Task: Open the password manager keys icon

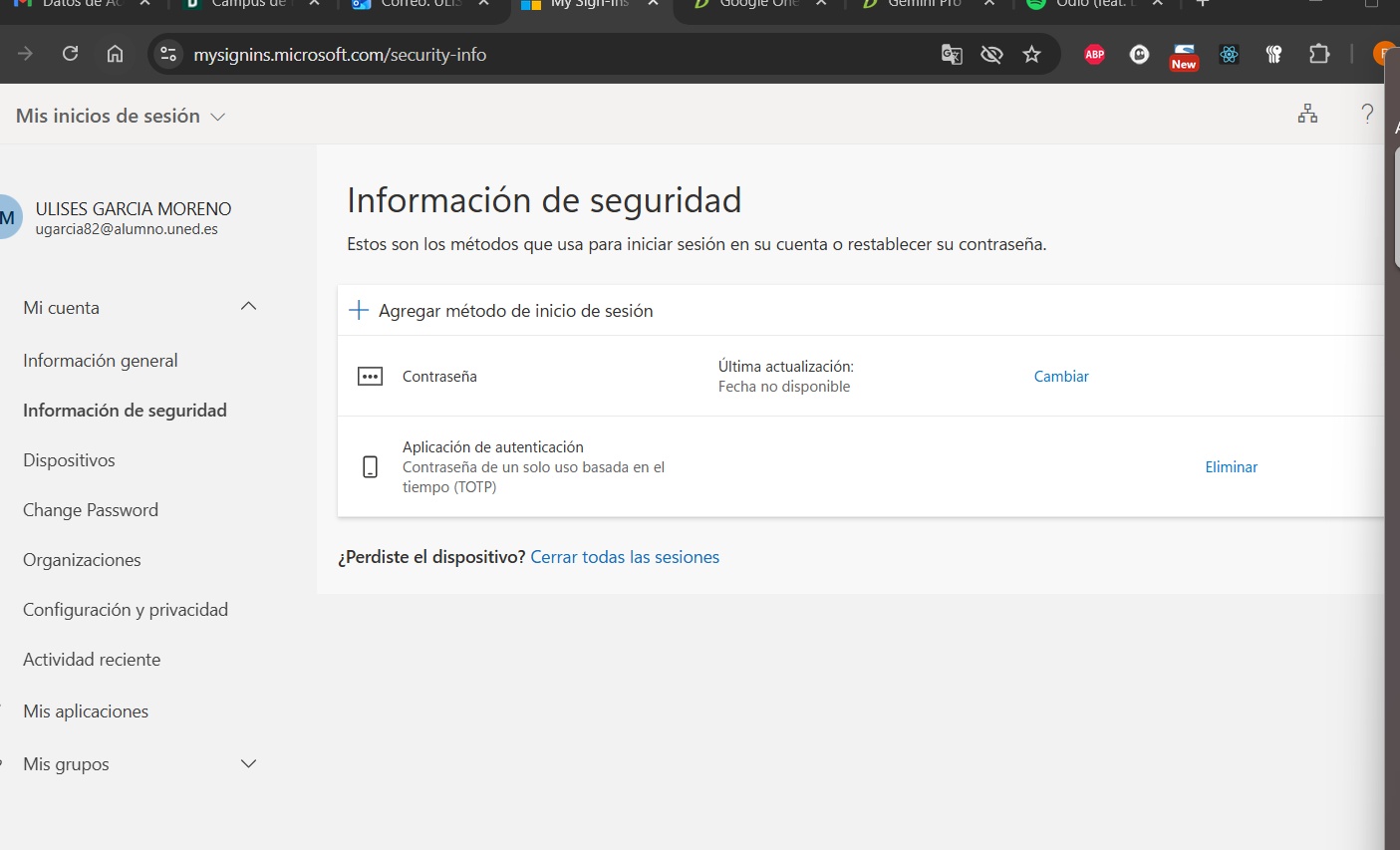Action: coord(1273,55)
